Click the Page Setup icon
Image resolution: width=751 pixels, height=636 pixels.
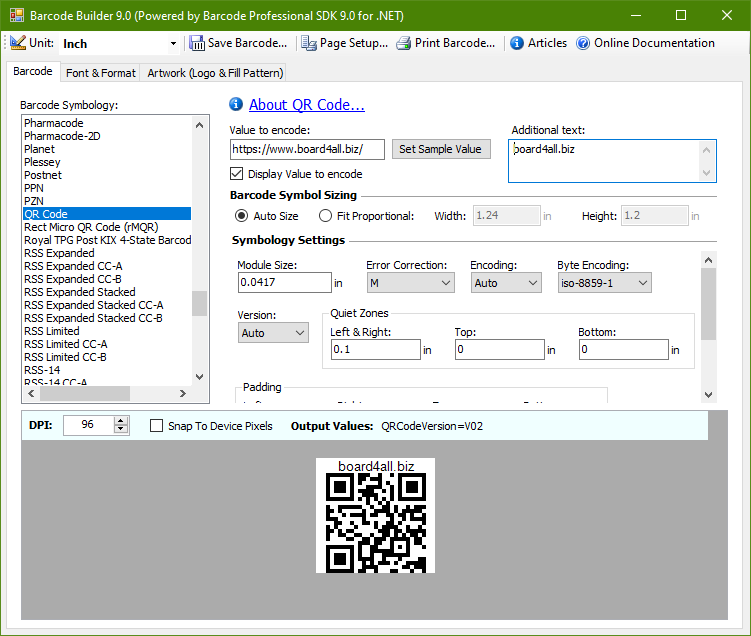tap(309, 43)
